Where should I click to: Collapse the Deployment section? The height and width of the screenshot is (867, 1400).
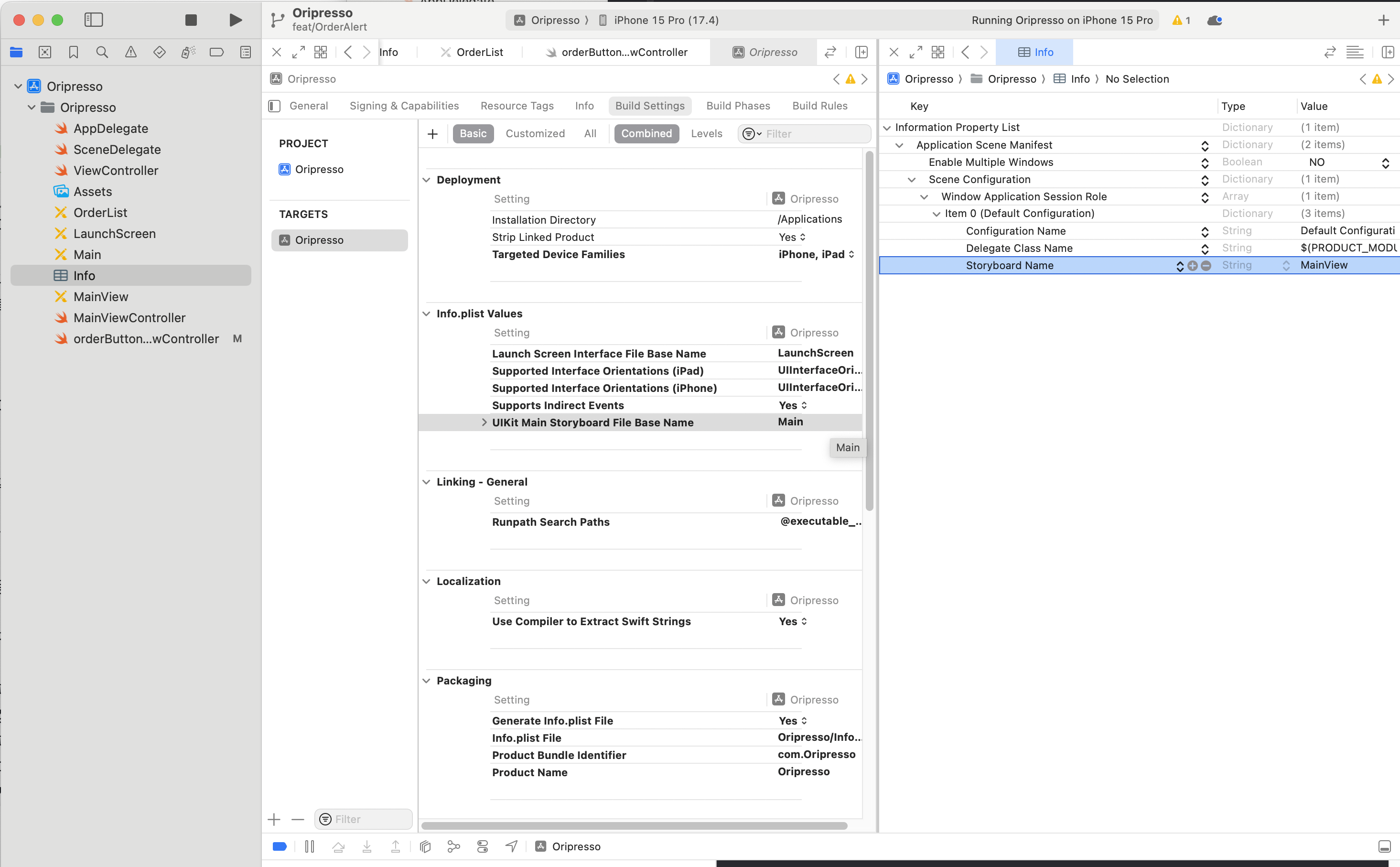click(426, 180)
